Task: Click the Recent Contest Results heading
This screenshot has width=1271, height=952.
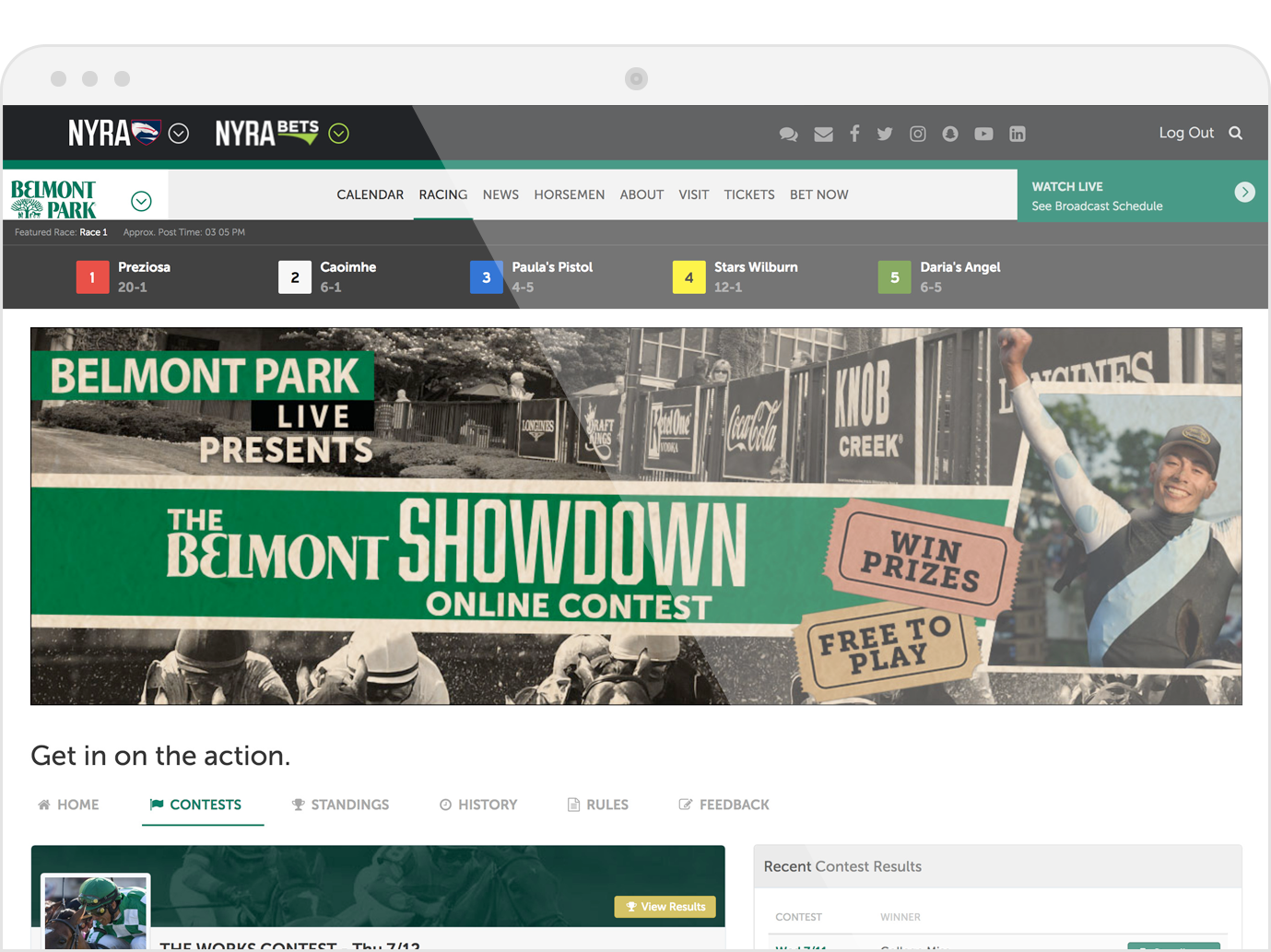Action: (842, 866)
